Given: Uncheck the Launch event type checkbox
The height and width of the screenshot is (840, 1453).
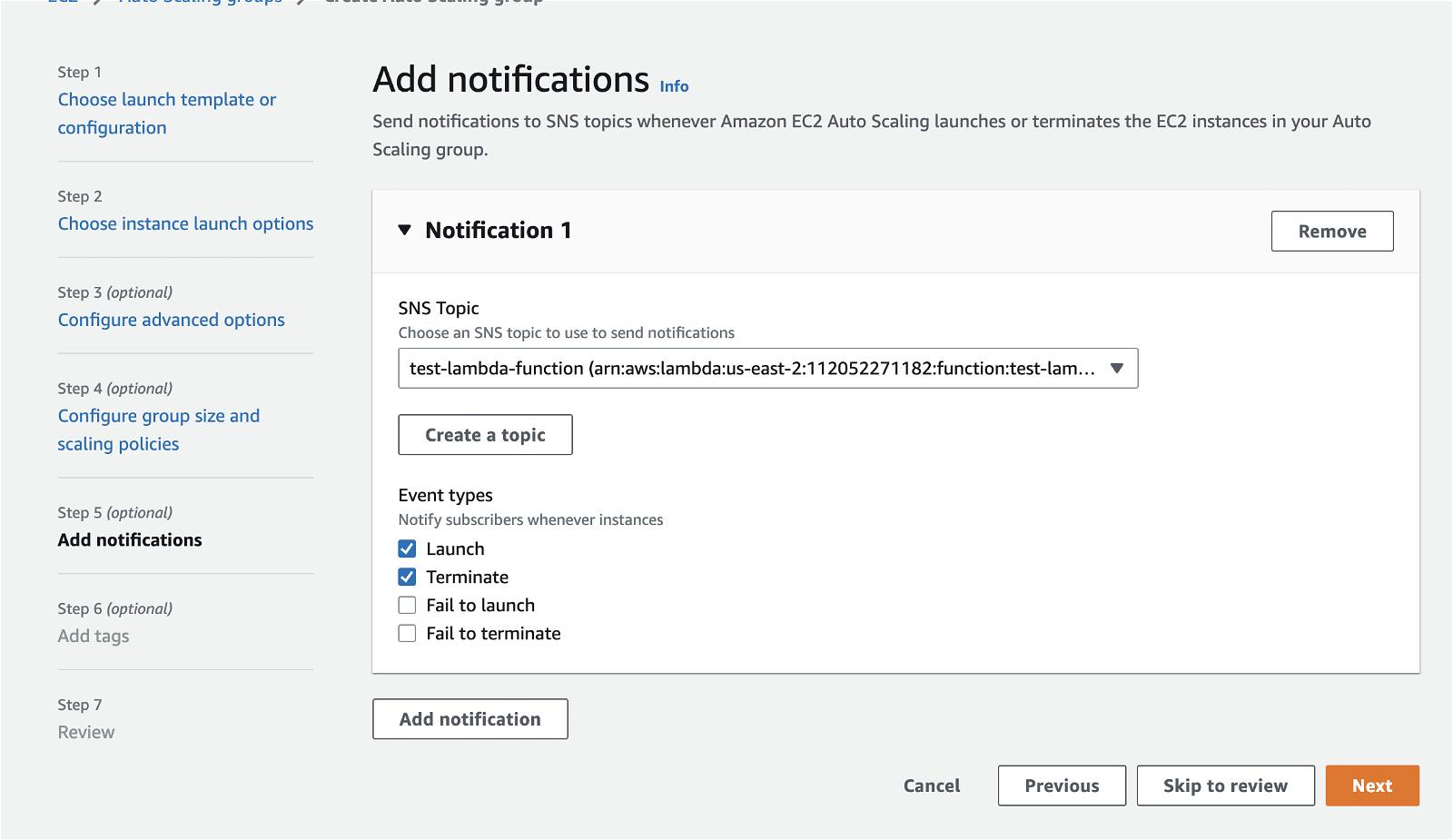Looking at the screenshot, I should [x=408, y=549].
